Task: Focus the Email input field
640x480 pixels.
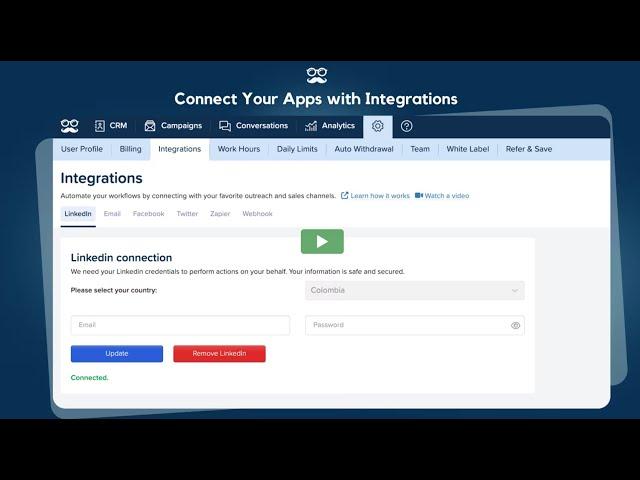Action: click(180, 325)
